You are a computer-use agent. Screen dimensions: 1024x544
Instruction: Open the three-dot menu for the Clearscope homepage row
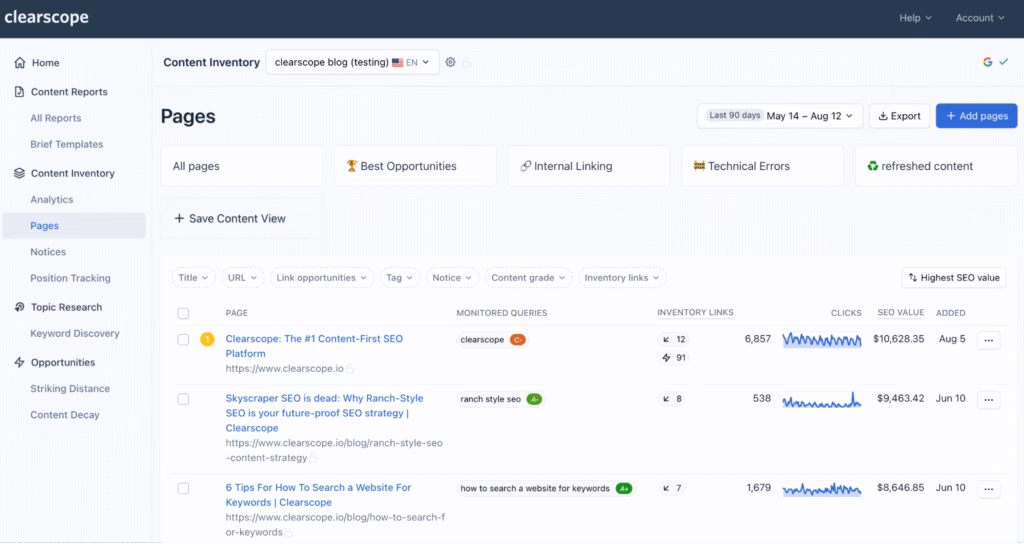click(988, 340)
